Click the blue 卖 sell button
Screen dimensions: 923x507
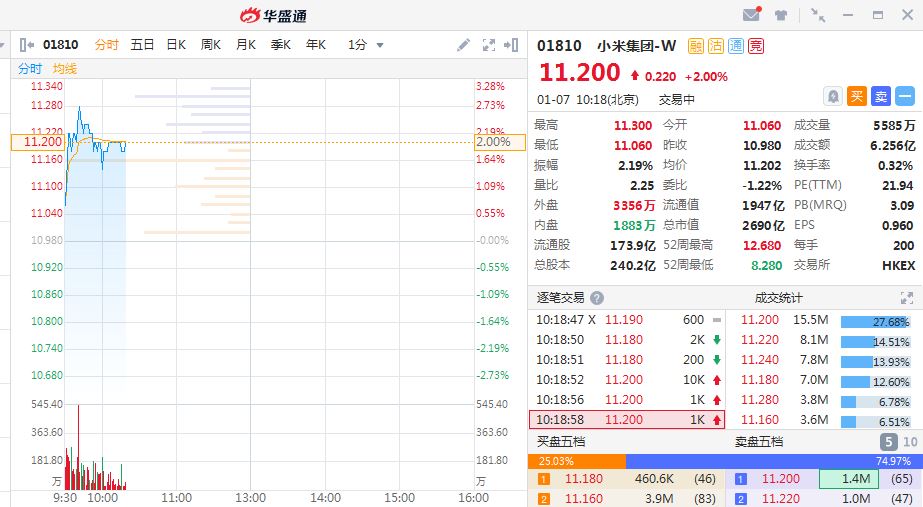click(881, 96)
